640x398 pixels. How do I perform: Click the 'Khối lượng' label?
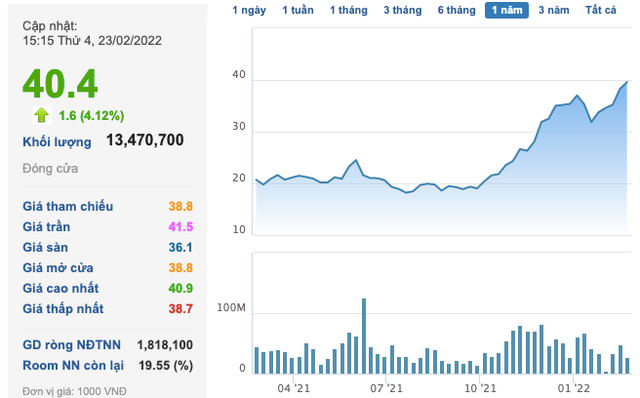[57, 142]
